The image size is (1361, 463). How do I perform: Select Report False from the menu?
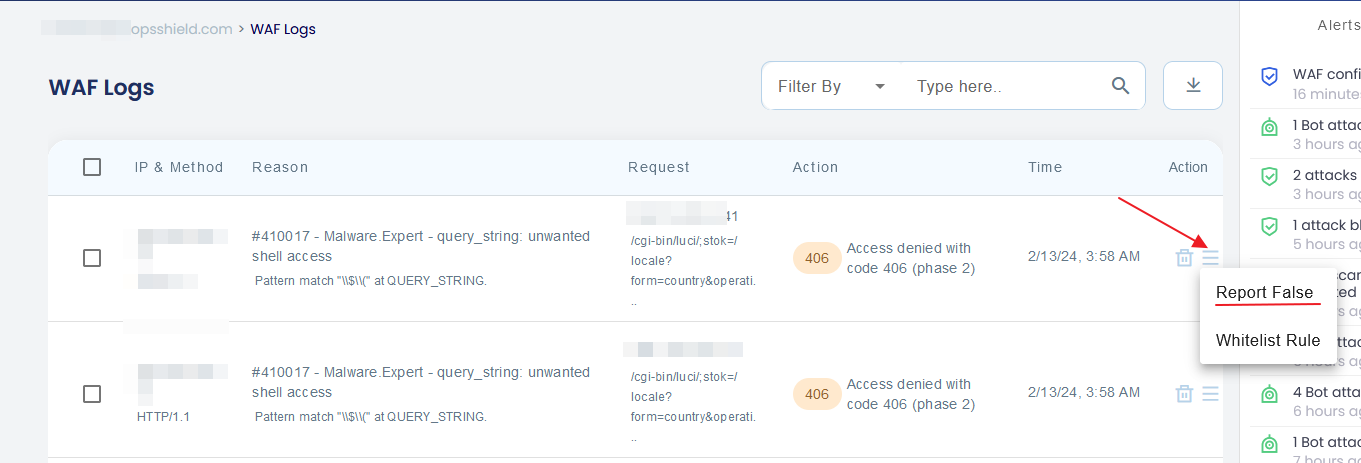point(1264,293)
